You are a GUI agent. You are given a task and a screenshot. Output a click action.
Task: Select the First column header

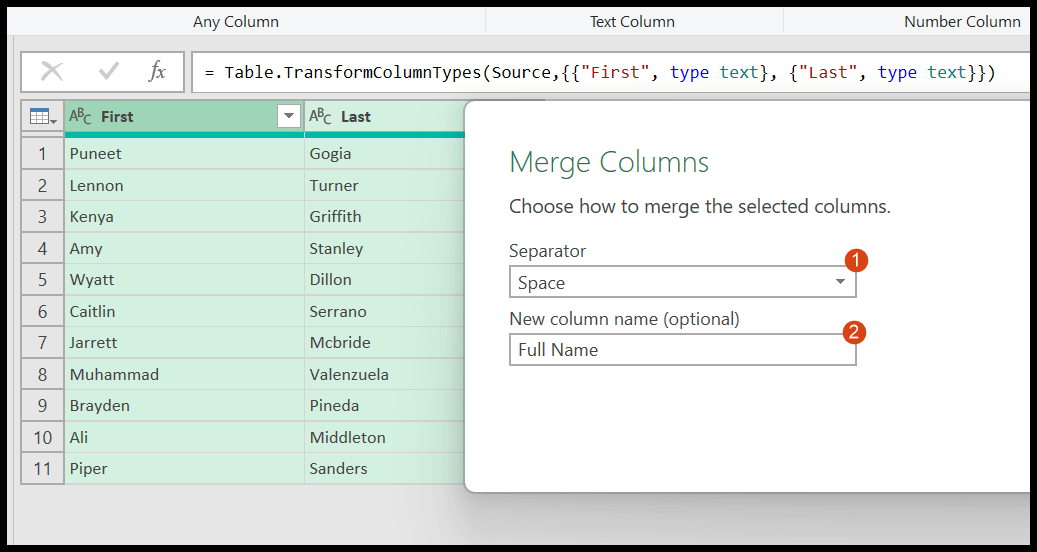[184, 117]
